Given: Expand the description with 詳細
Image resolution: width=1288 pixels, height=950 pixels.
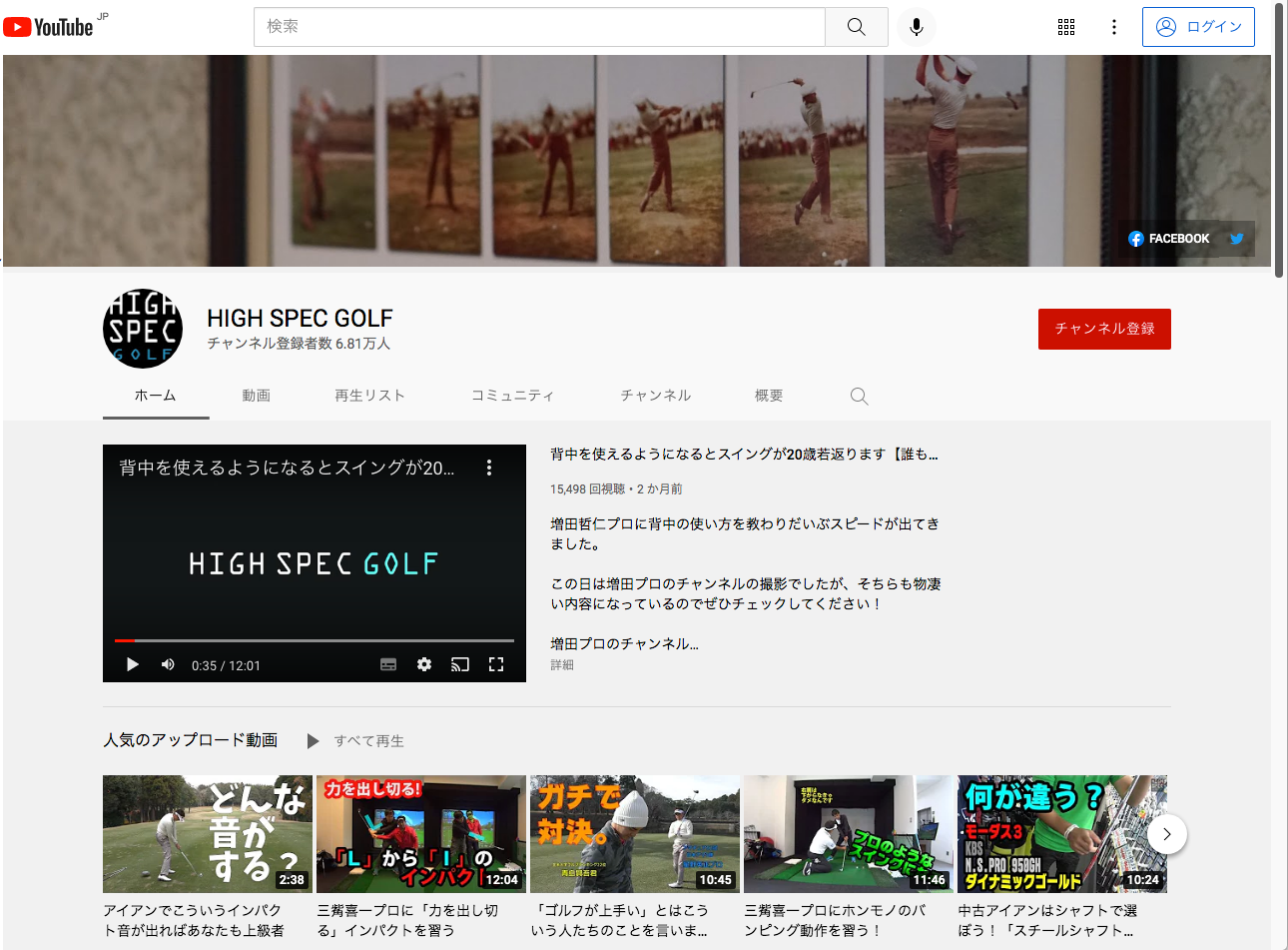Looking at the screenshot, I should [562, 665].
